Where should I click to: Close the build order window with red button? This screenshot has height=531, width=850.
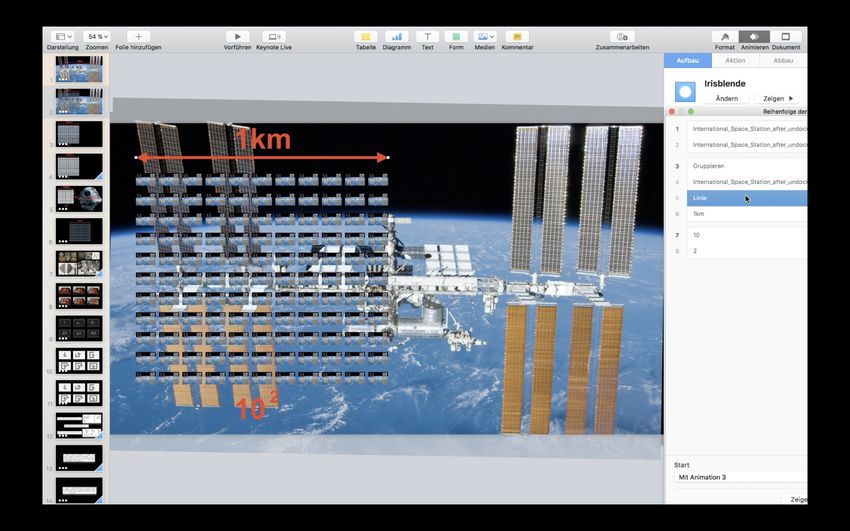click(x=672, y=112)
